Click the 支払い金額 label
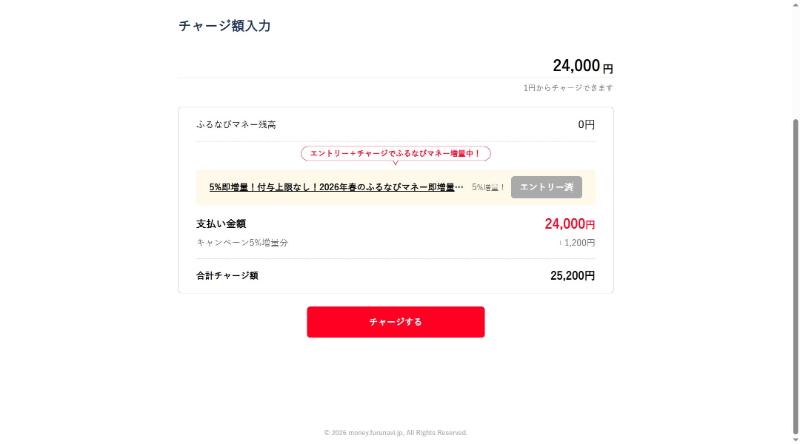This screenshot has width=800, height=444. click(221, 224)
